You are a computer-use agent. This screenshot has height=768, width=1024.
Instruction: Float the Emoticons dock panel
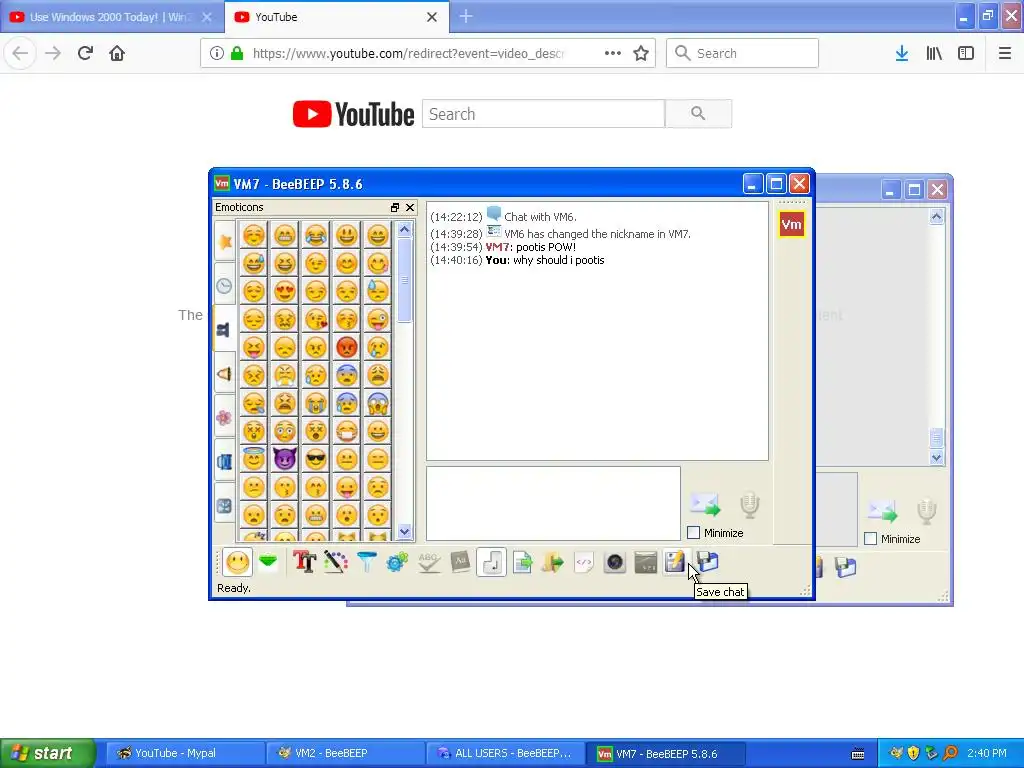(x=394, y=207)
